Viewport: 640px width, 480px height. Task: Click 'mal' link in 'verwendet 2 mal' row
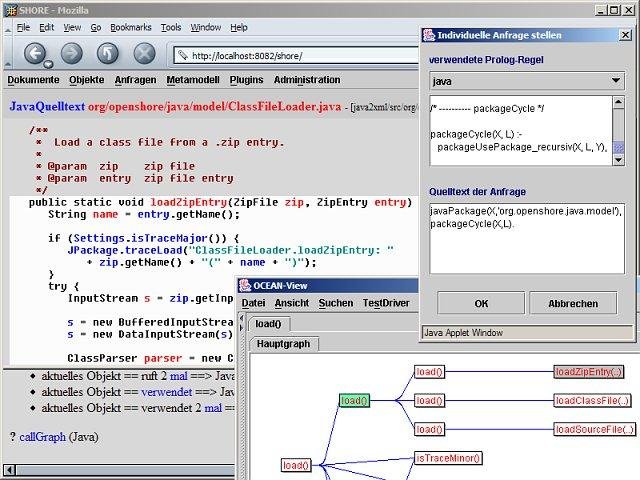[213, 408]
